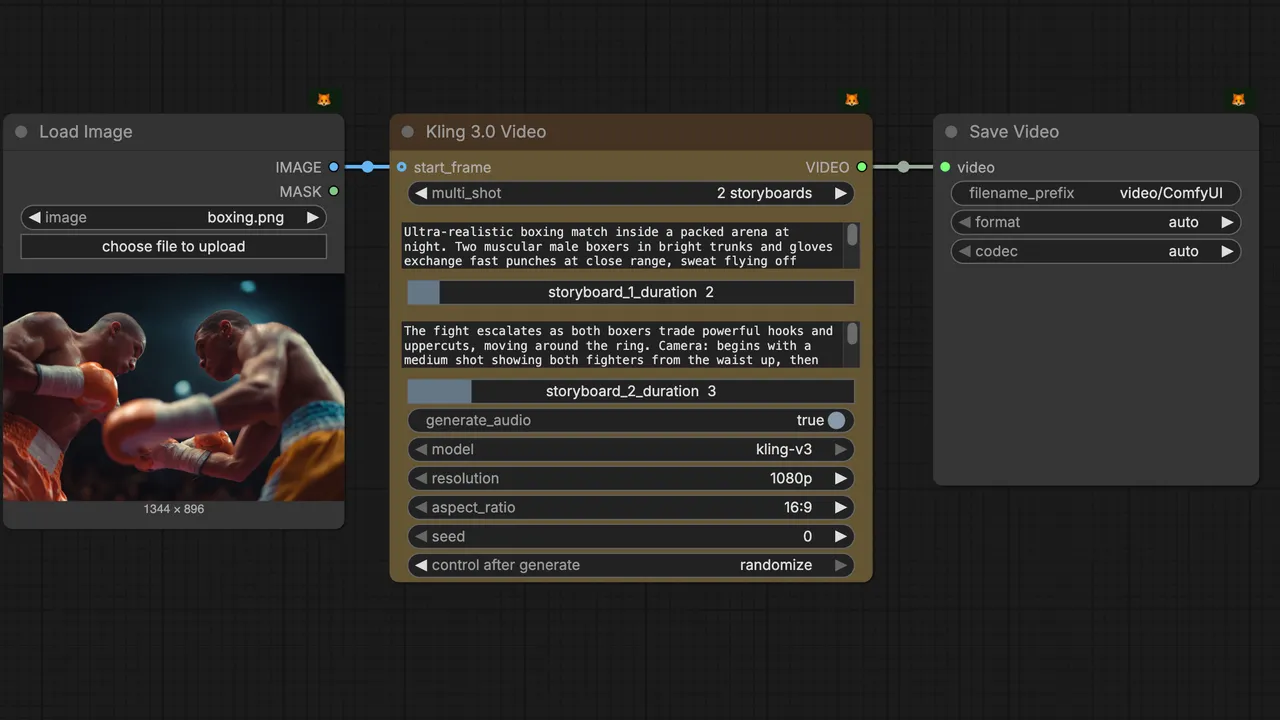The width and height of the screenshot is (1280, 720).
Task: Step format auto right arrow
Action: pos(1227,222)
